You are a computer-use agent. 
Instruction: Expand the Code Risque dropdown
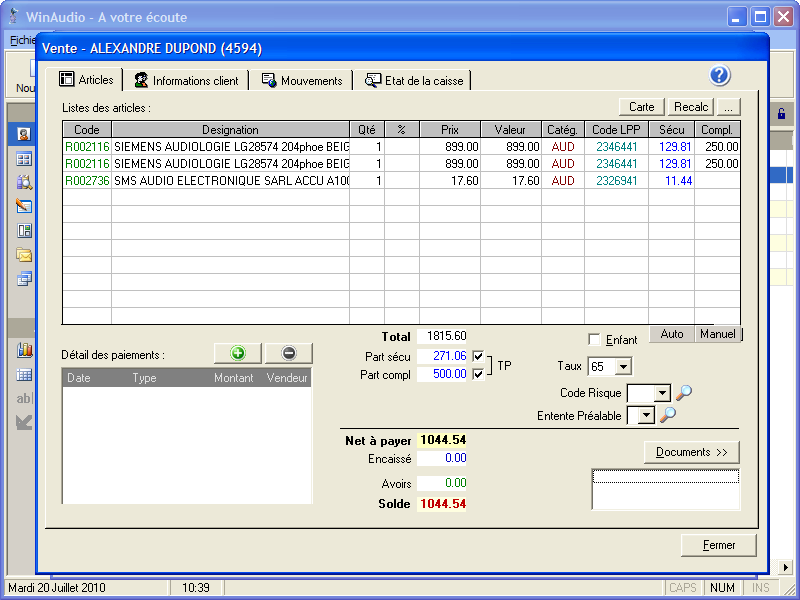pos(661,394)
